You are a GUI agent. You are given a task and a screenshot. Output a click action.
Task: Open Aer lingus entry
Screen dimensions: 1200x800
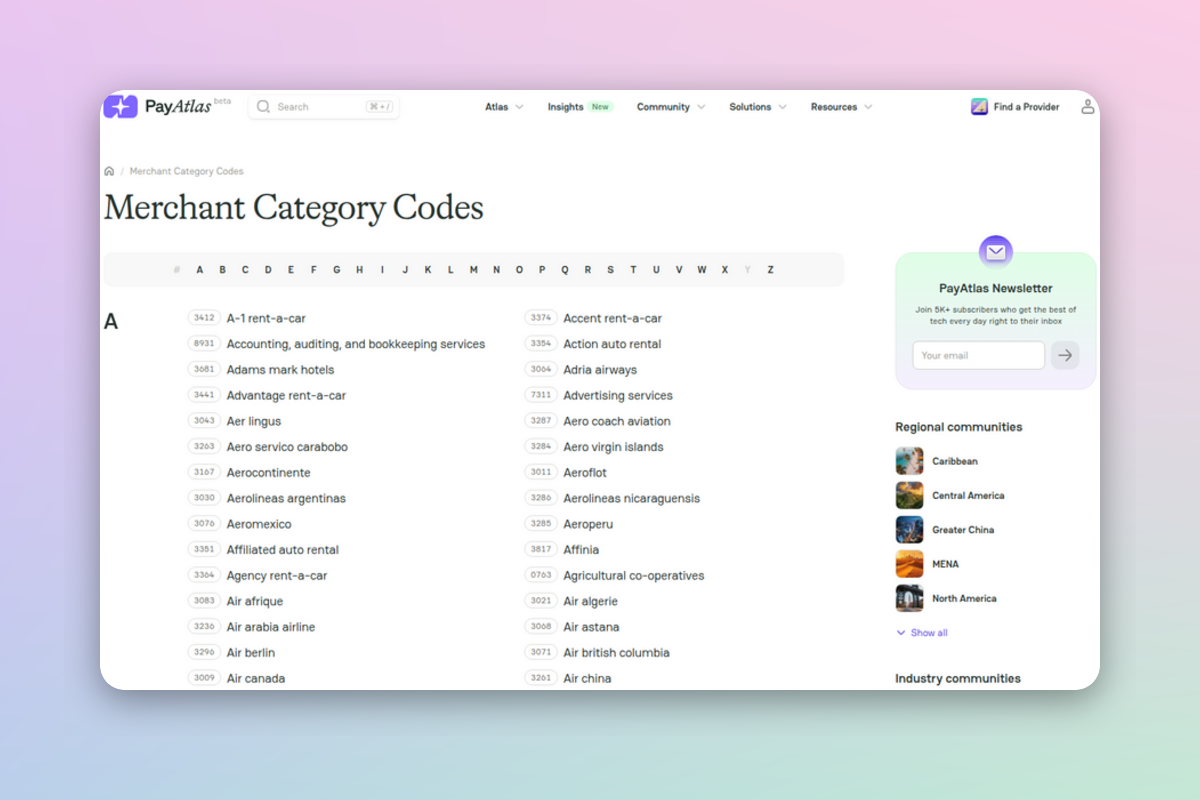click(254, 421)
